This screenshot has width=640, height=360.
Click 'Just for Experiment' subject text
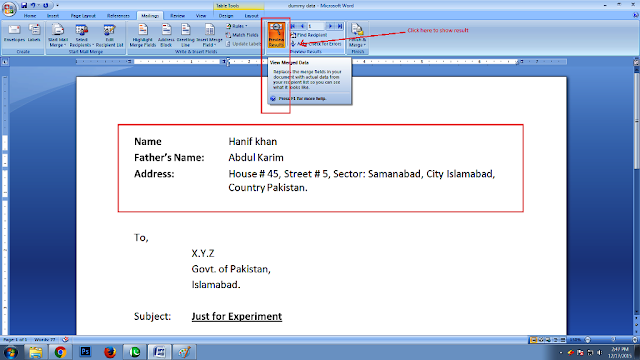coord(237,316)
